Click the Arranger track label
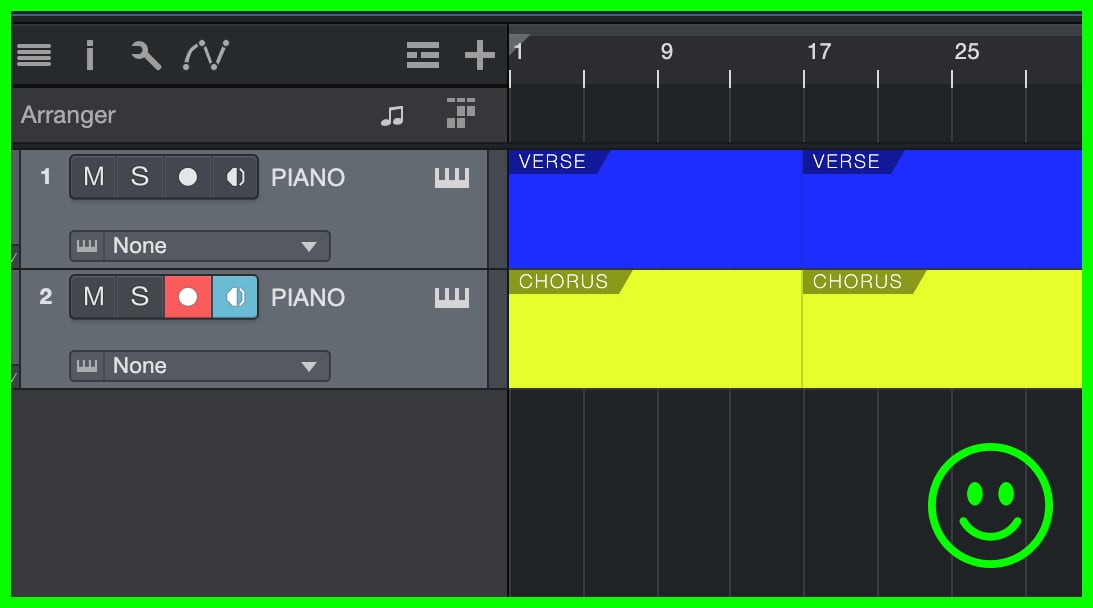Image resolution: width=1093 pixels, height=608 pixels. click(x=68, y=116)
